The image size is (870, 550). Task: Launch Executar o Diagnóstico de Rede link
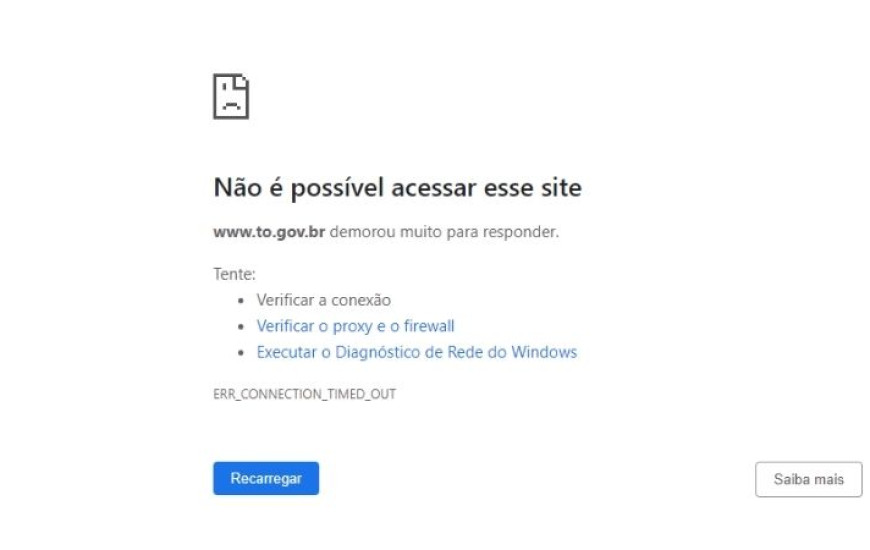[417, 352]
